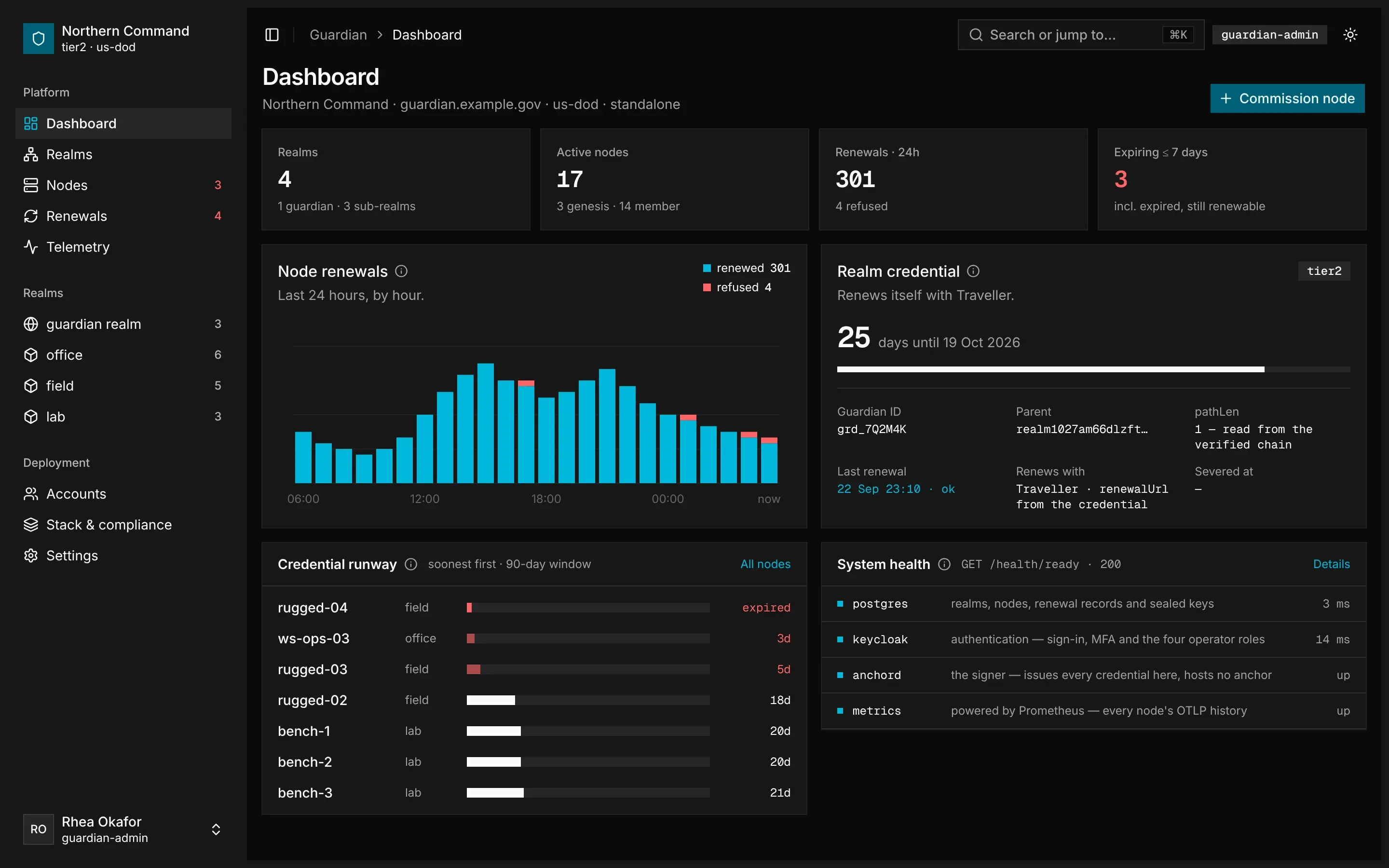Focus the Search or jump to field
The width and height of the screenshot is (1389, 868).
1081,35
